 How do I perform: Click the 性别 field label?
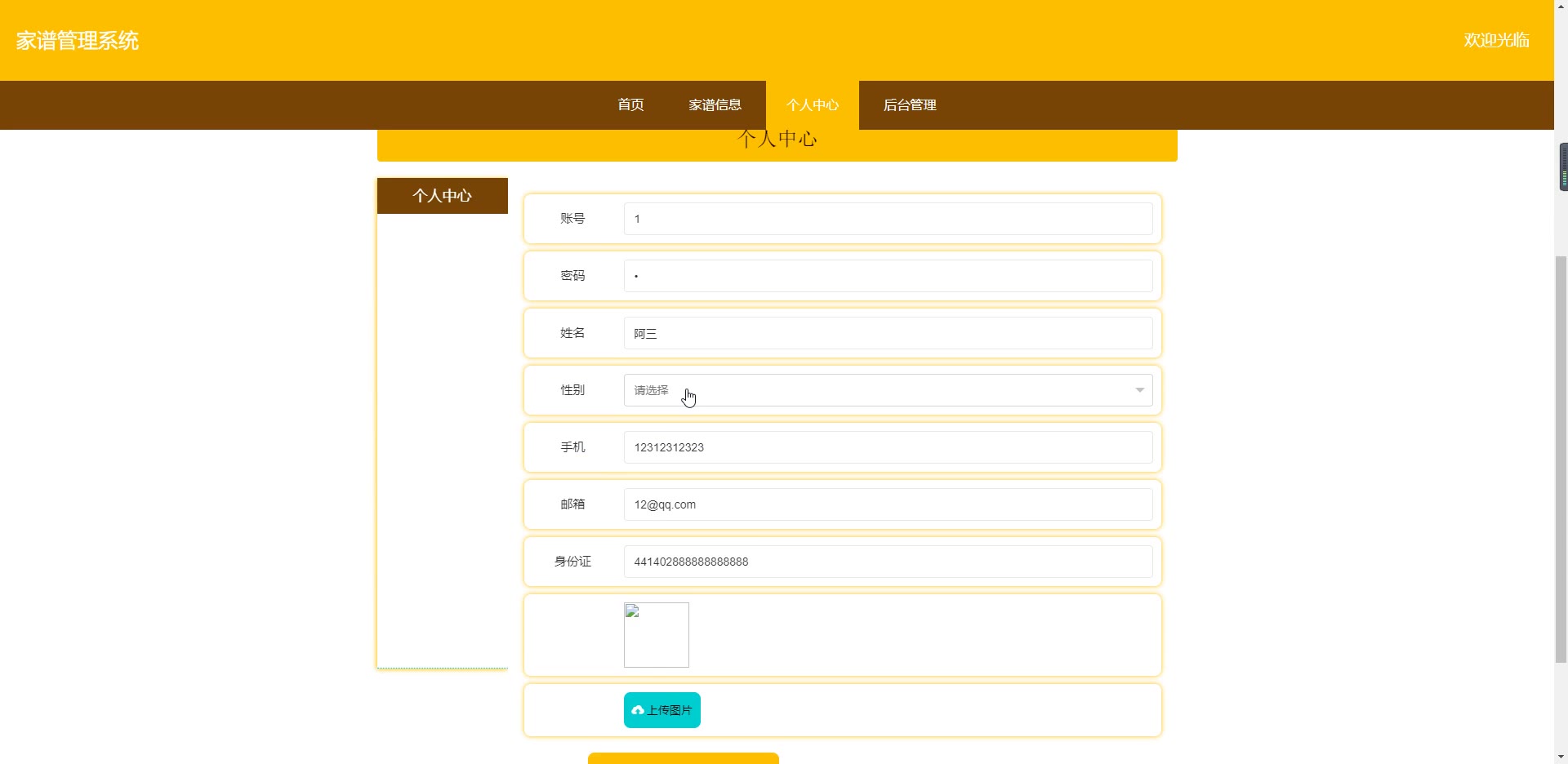tap(572, 390)
